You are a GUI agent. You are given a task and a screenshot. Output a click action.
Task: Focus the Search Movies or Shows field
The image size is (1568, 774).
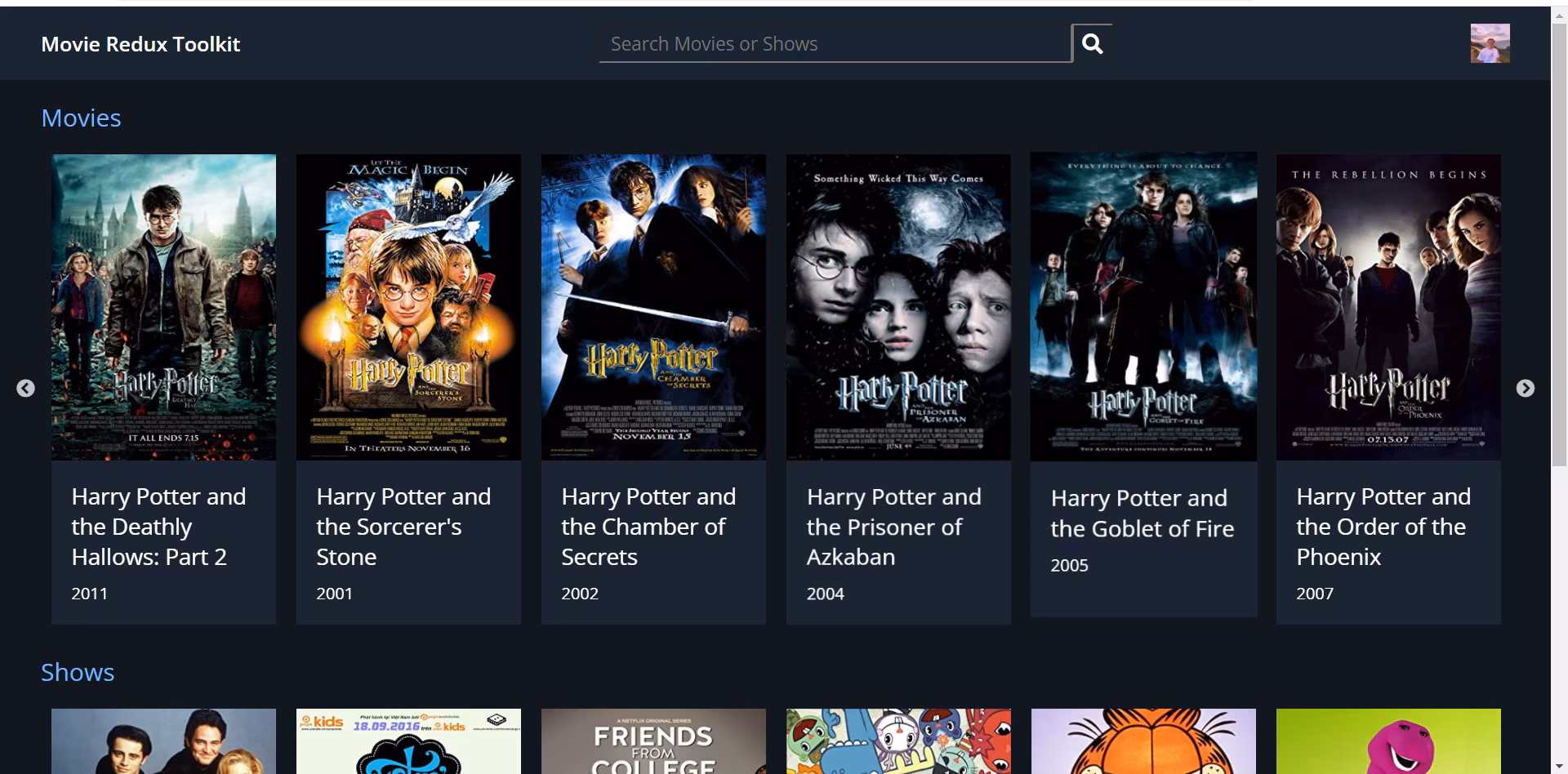point(835,43)
